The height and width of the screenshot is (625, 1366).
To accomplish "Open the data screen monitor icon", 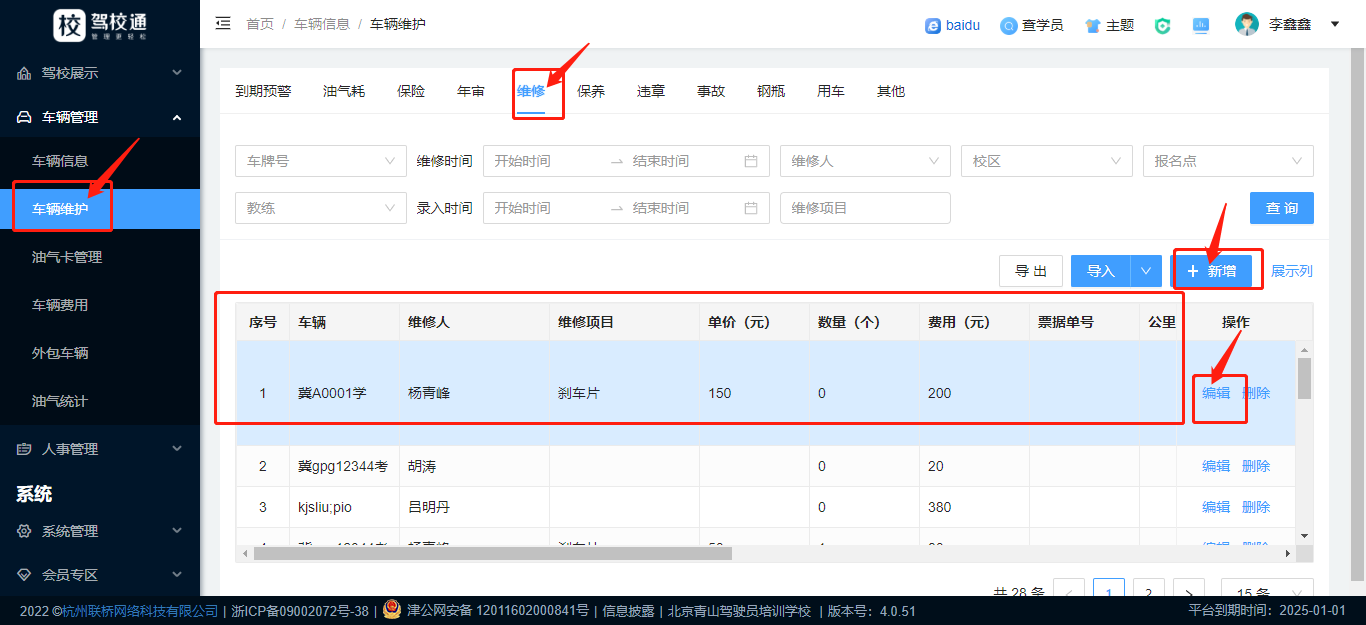I will (x=1201, y=25).
